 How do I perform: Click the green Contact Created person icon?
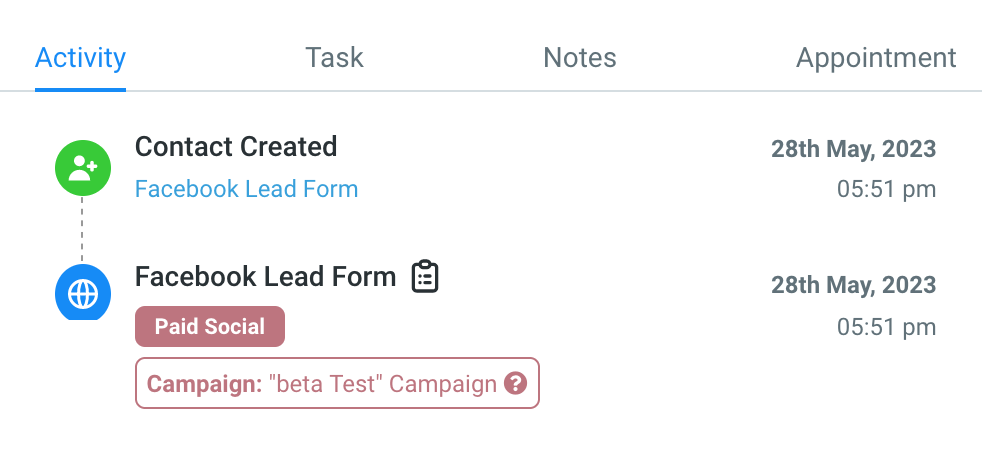[x=82, y=169]
